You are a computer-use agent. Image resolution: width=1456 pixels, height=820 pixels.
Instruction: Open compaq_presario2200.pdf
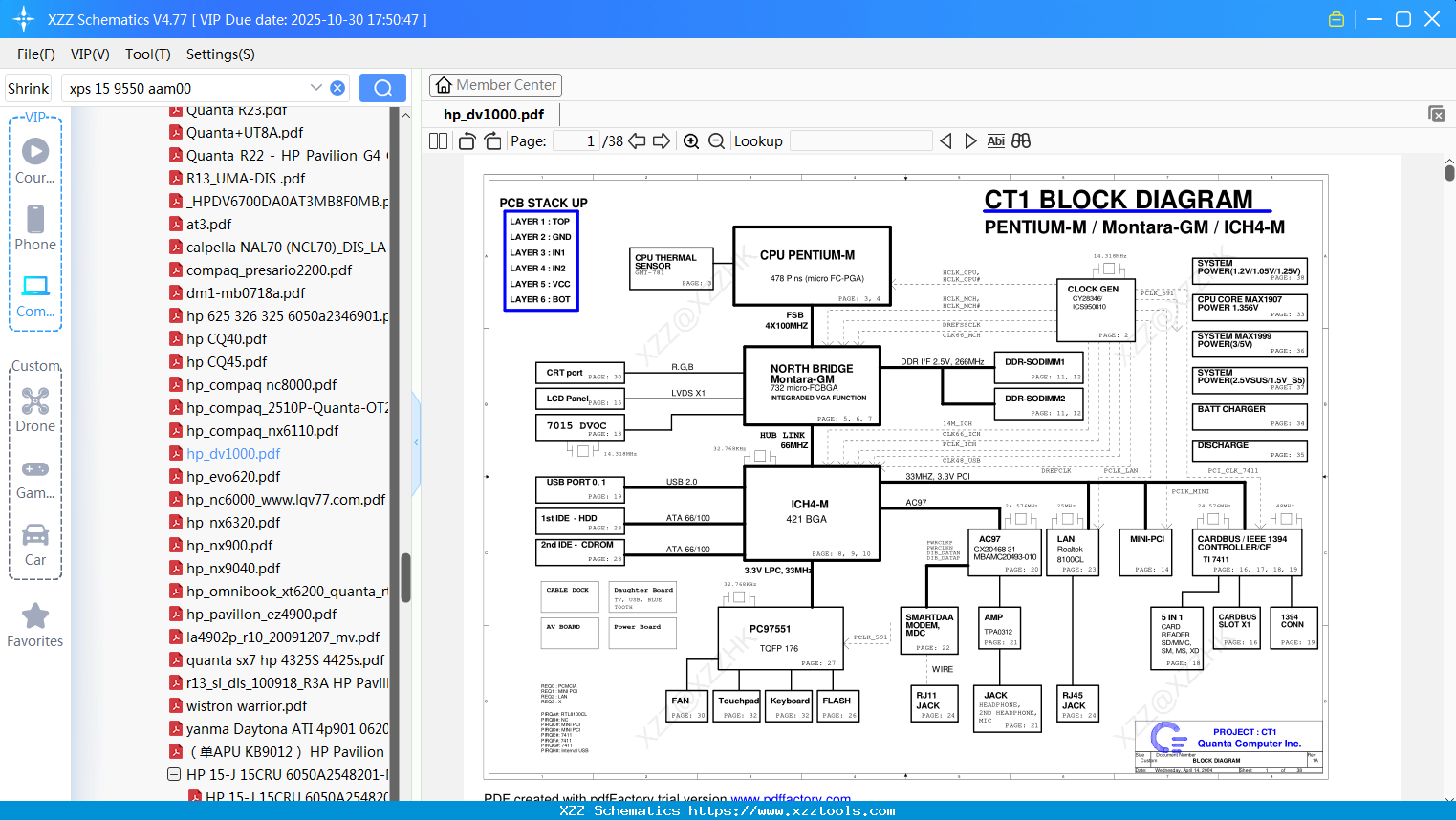(x=269, y=270)
